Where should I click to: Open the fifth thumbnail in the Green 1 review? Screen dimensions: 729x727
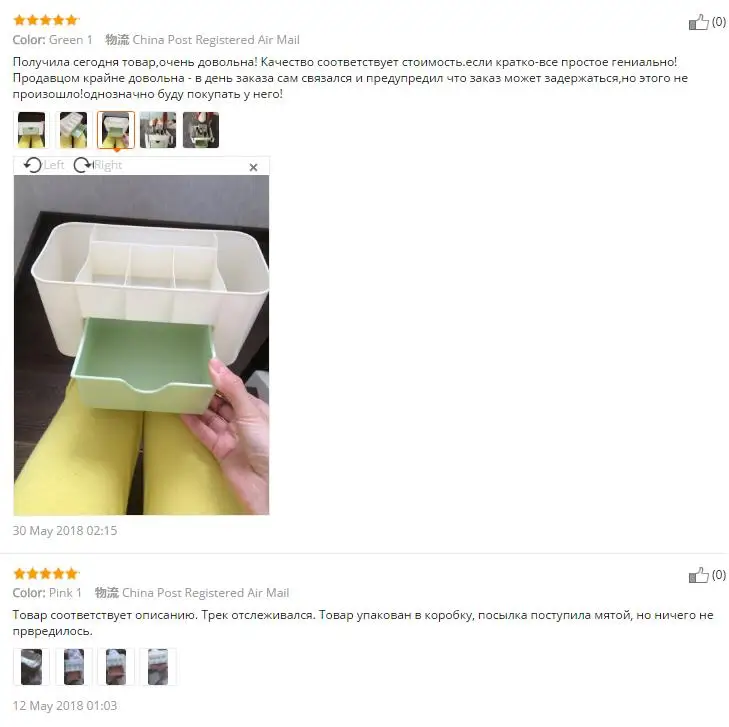point(201,130)
